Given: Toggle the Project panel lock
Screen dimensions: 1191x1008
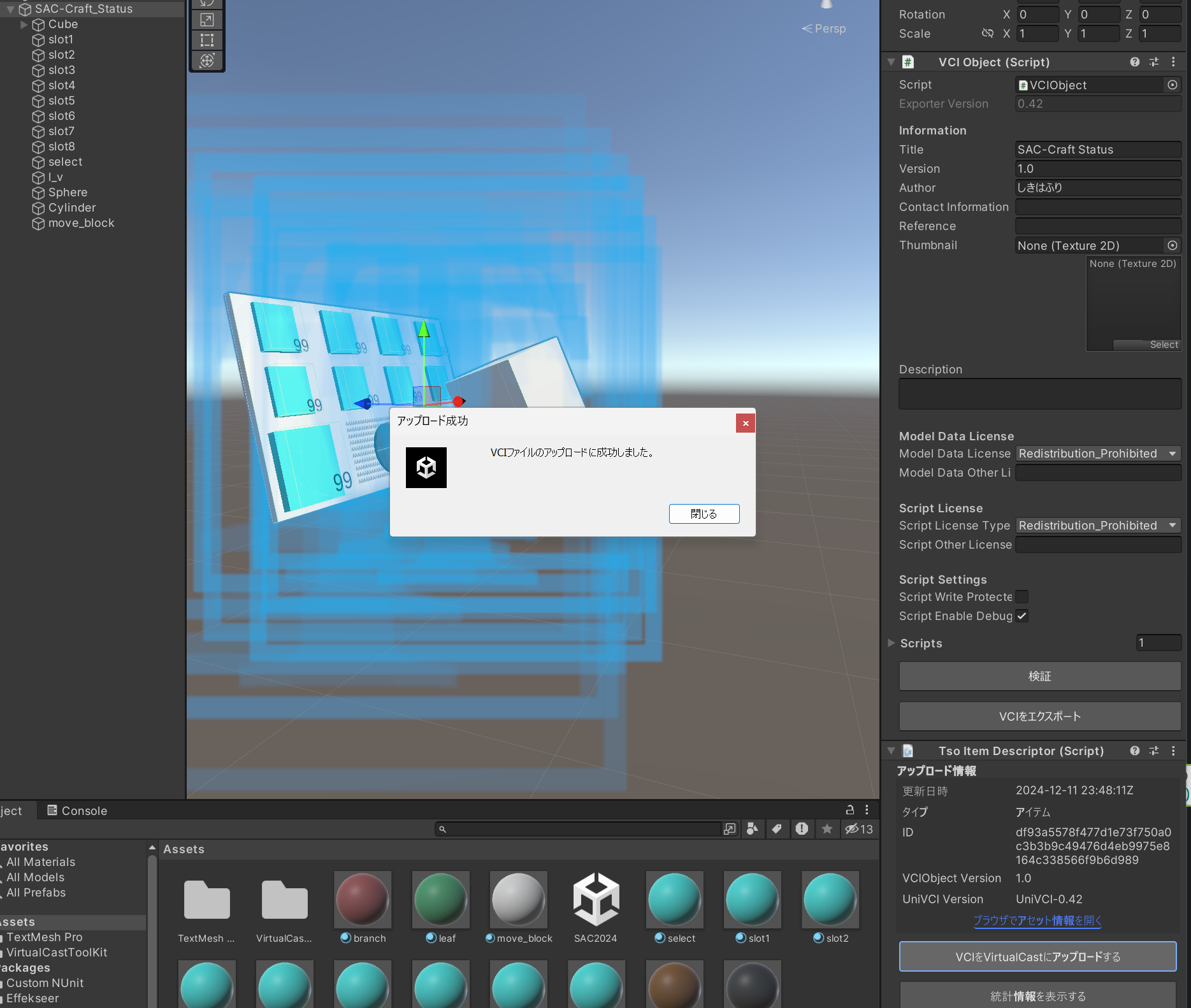Looking at the screenshot, I should pos(849,810).
